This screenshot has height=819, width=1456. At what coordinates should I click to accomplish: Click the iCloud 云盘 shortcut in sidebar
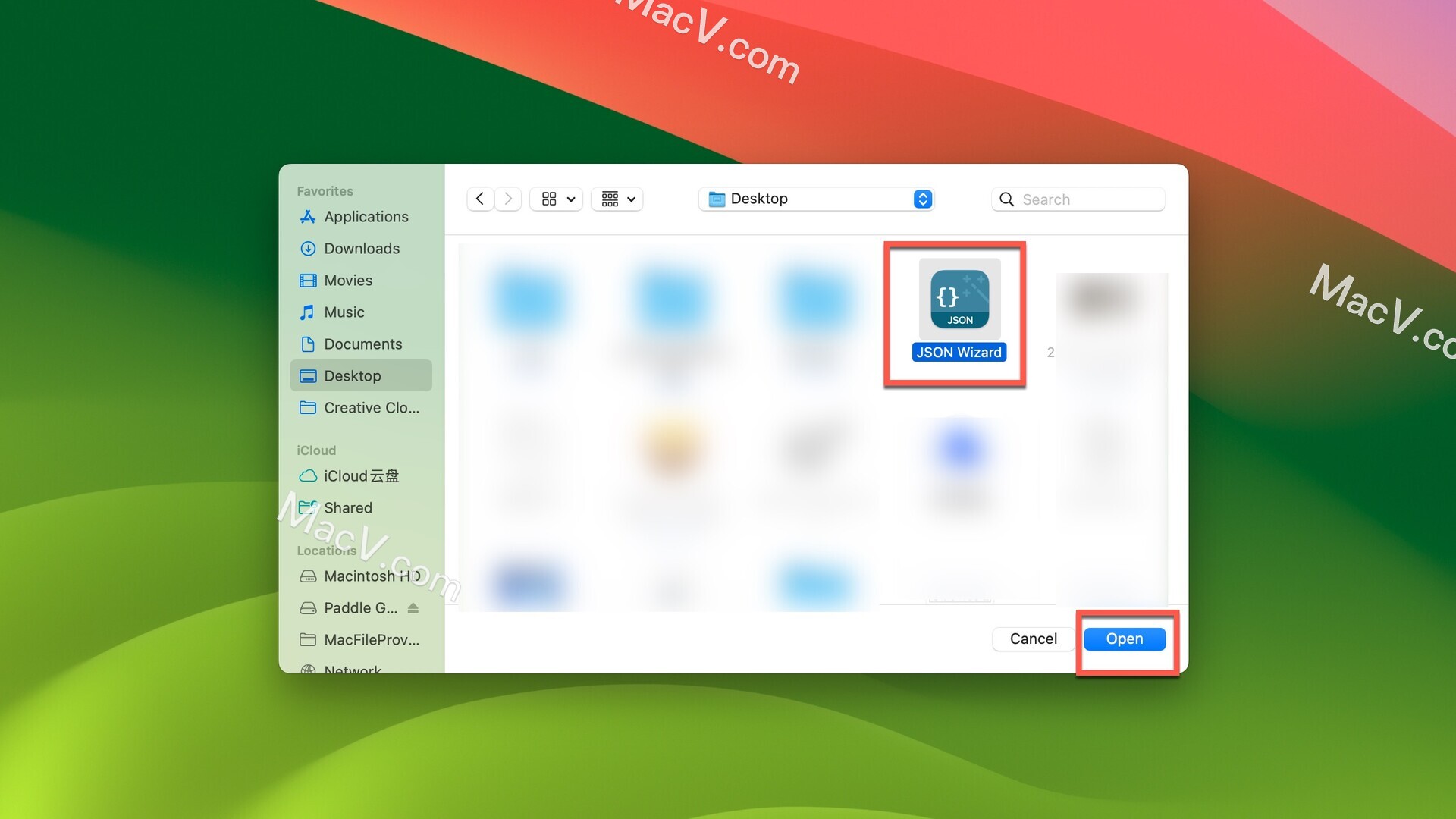[361, 476]
